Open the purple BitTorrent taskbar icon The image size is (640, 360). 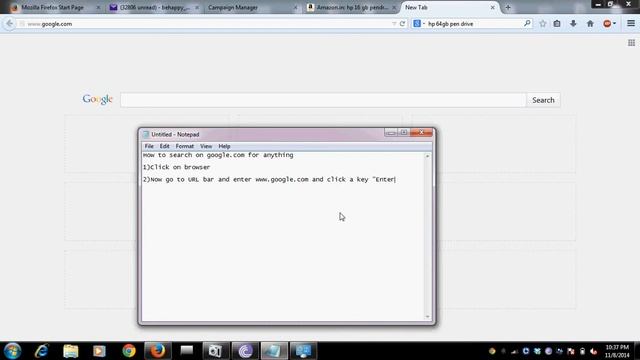[x=245, y=351]
